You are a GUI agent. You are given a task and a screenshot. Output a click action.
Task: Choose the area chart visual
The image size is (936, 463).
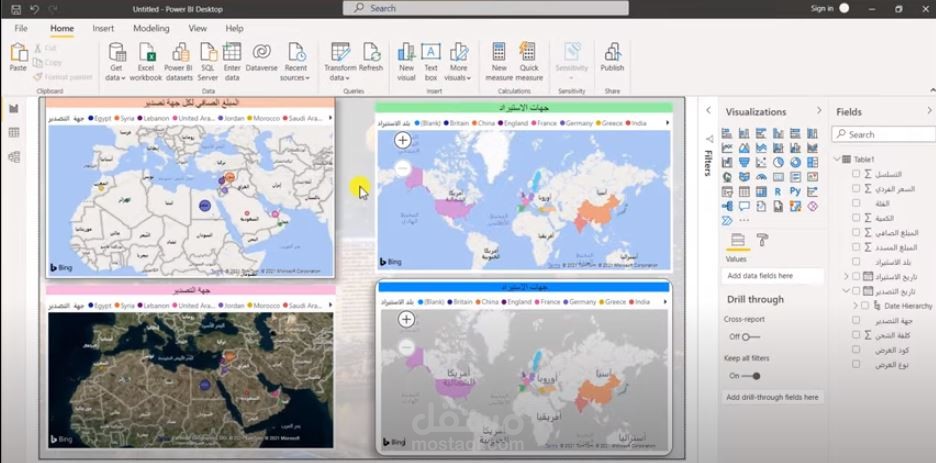click(744, 147)
